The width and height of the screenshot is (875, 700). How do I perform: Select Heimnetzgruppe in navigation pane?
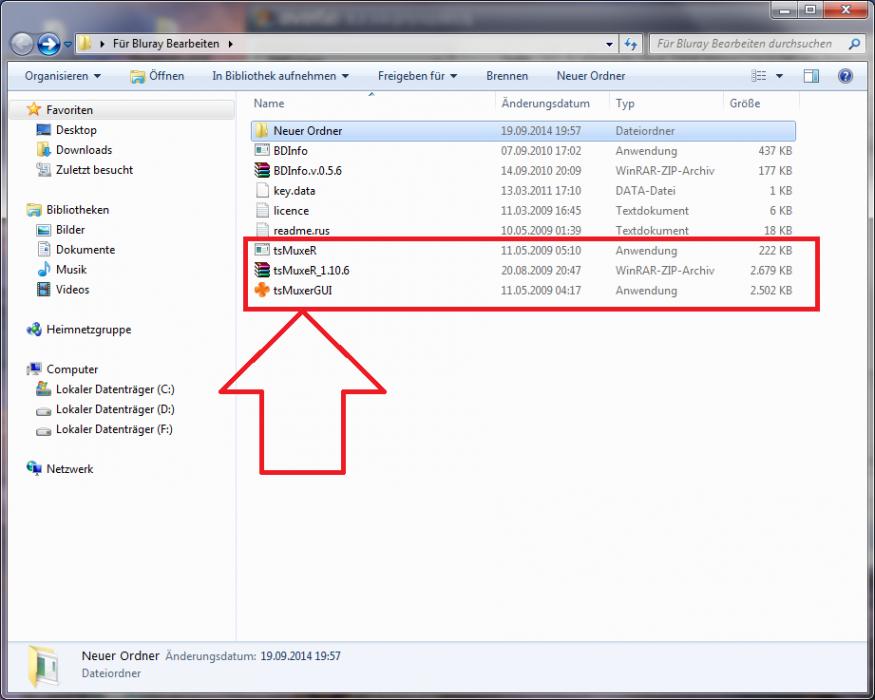coord(88,330)
